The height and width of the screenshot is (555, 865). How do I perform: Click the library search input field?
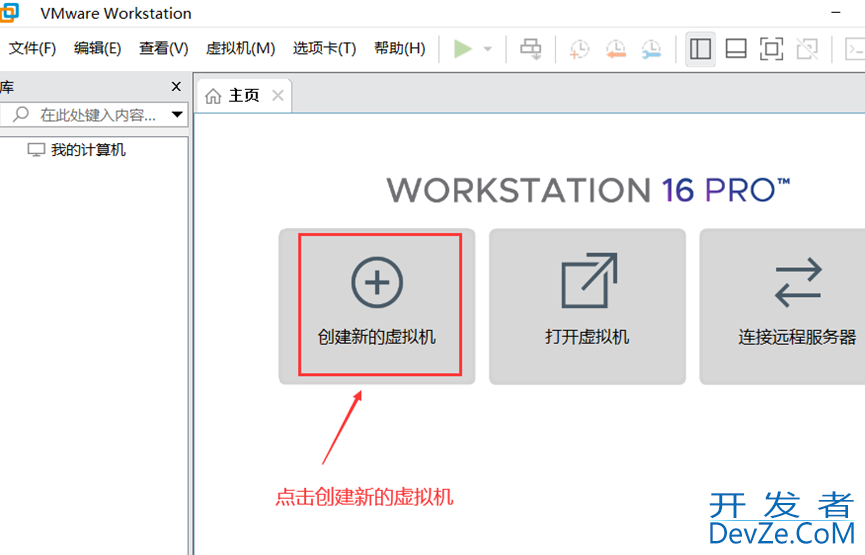pyautogui.click(x=97, y=115)
